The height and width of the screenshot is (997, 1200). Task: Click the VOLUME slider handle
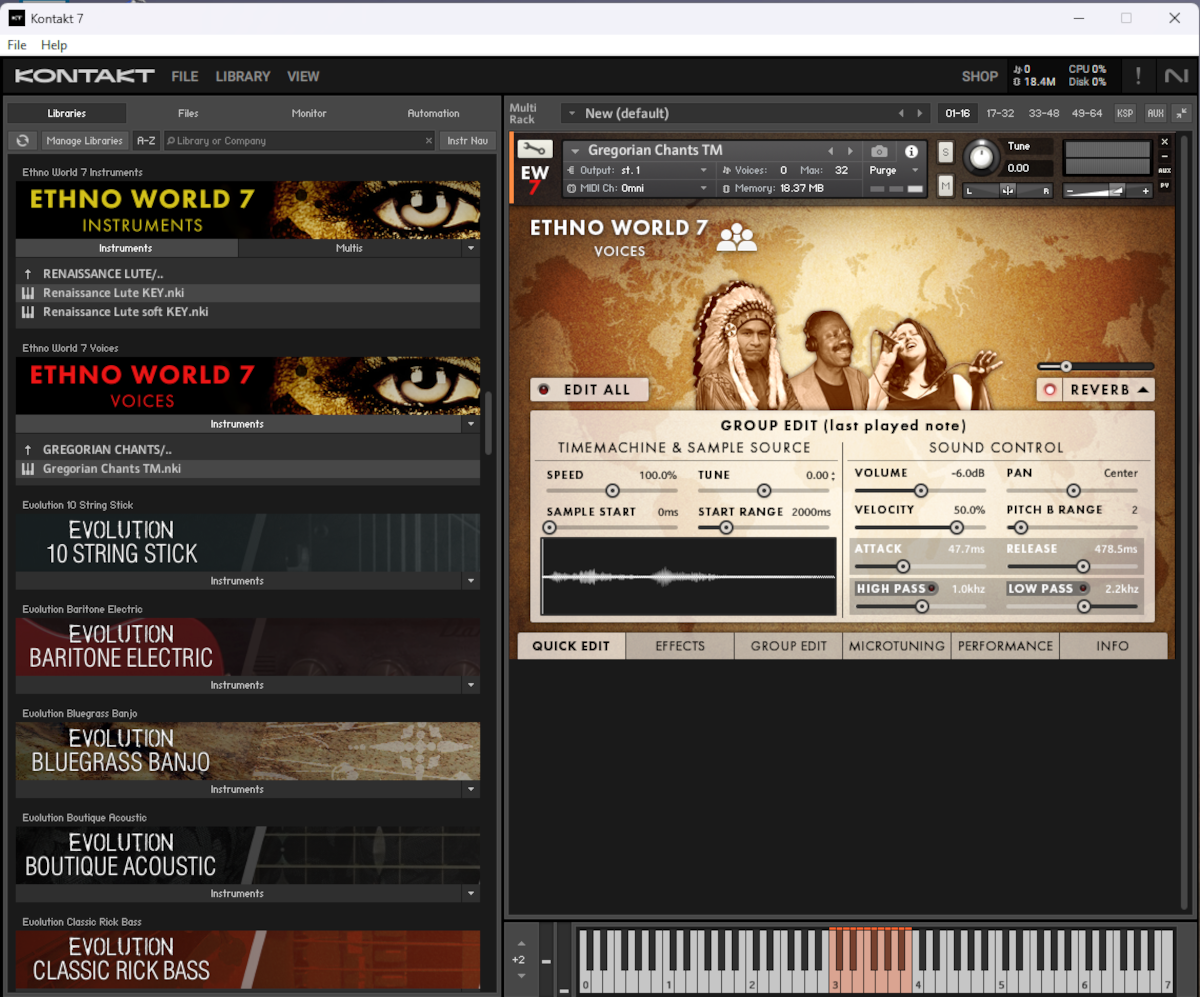pos(921,491)
